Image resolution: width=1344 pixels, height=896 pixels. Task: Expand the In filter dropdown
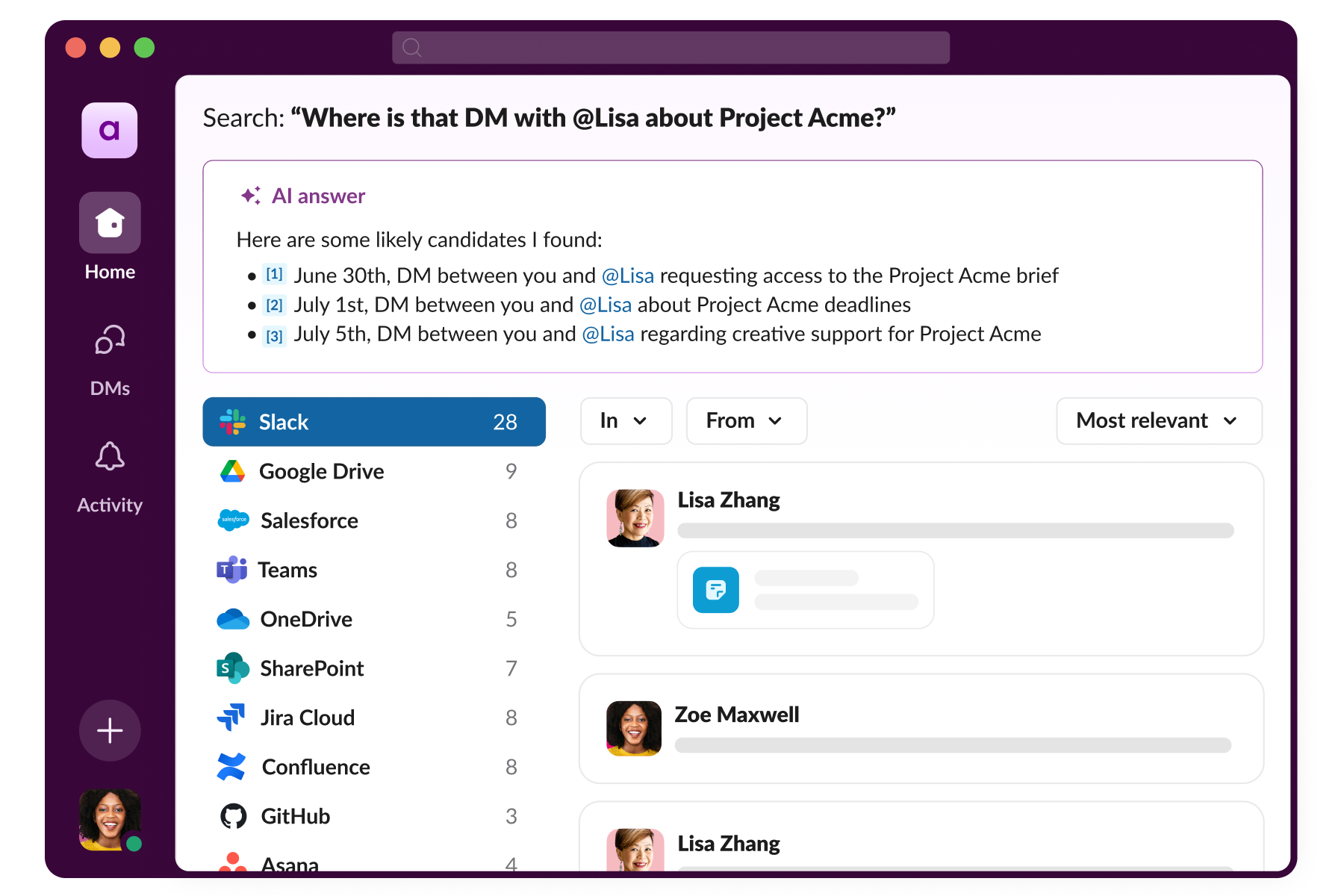click(x=626, y=421)
